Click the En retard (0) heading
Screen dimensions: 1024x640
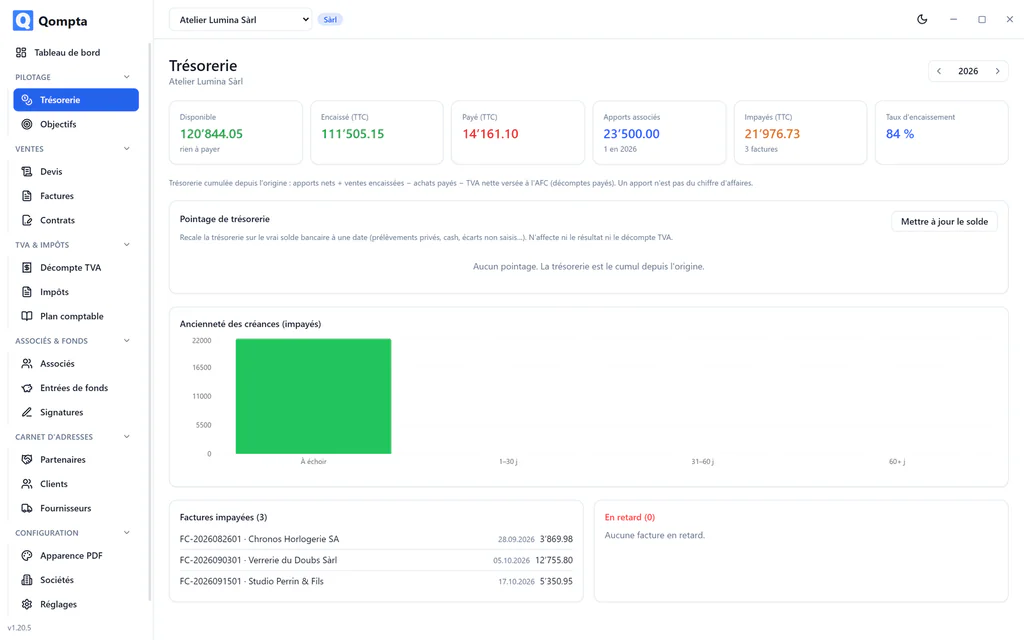click(630, 517)
